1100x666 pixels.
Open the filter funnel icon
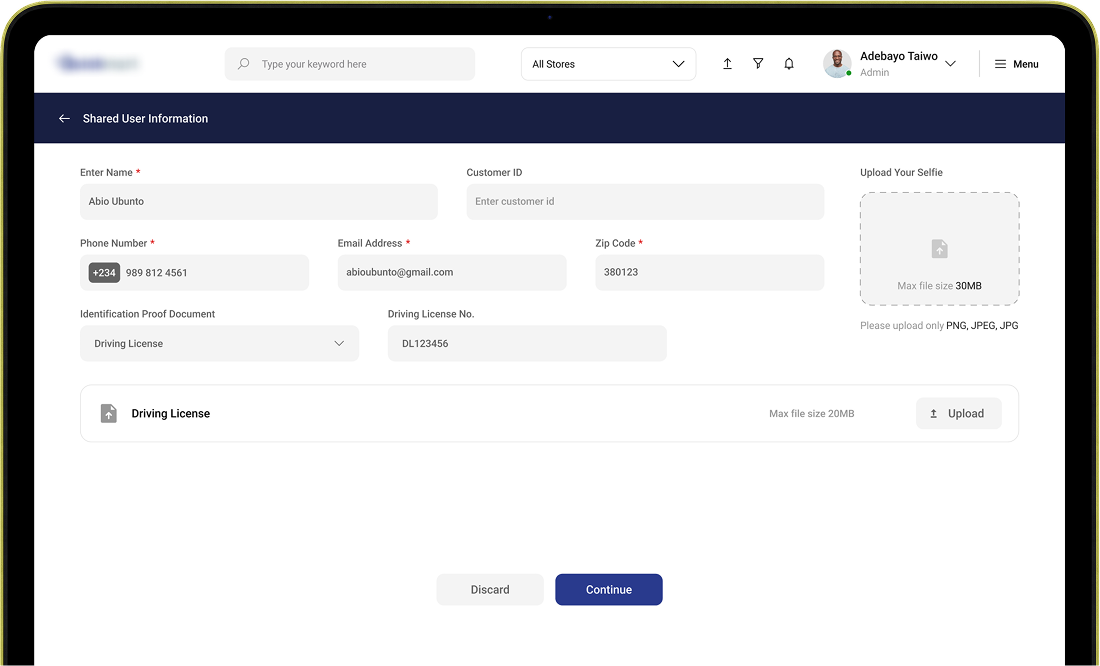point(758,64)
